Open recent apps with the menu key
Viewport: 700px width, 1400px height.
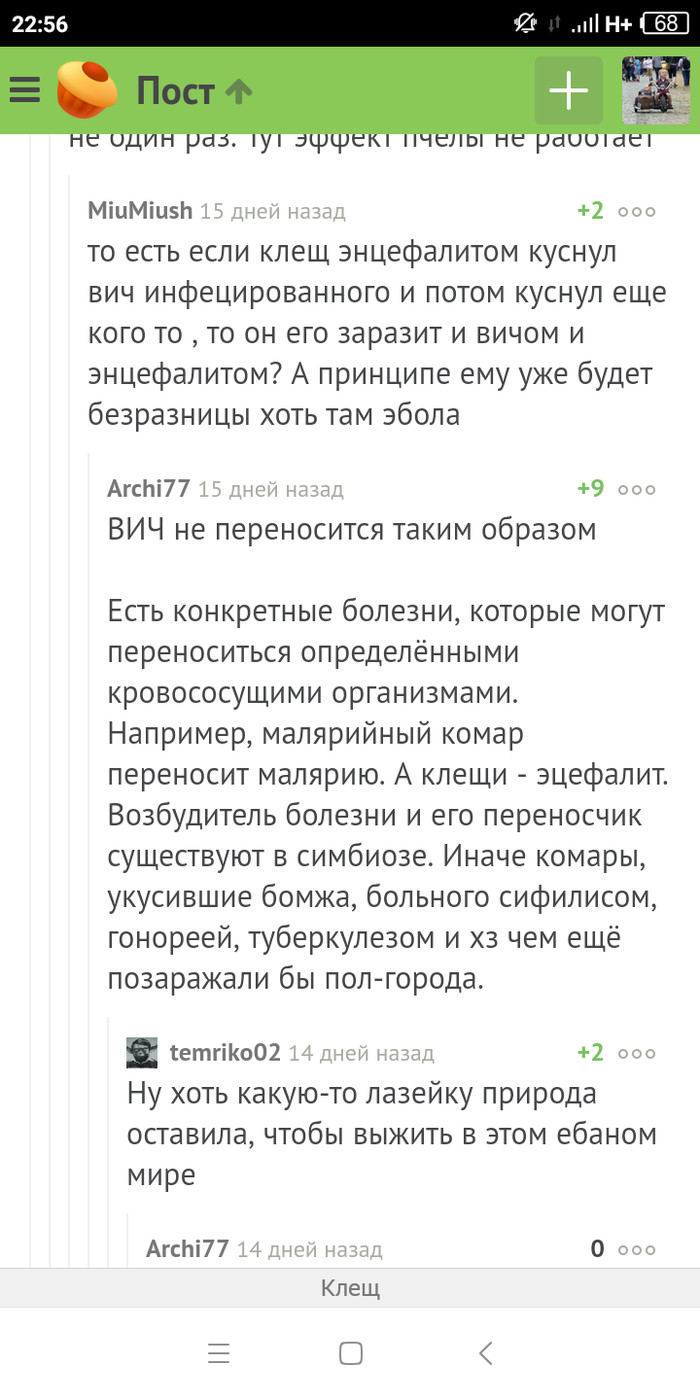218,1354
